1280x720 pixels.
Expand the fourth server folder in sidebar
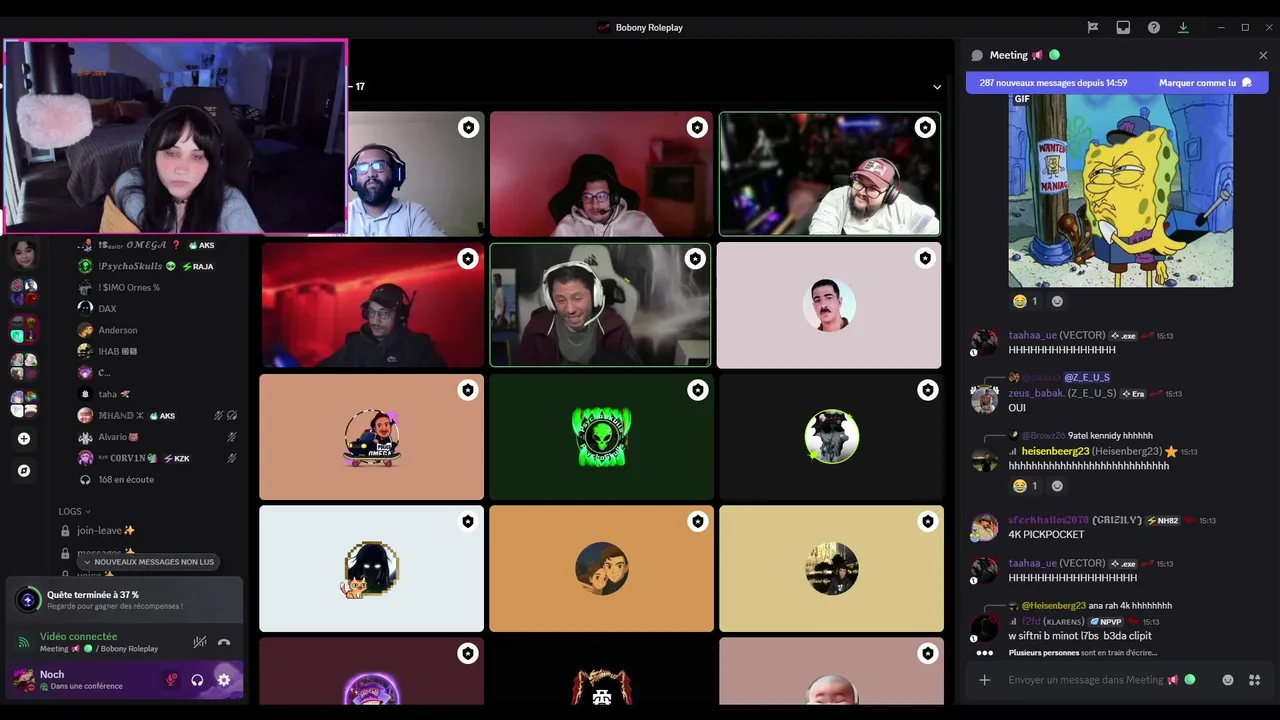[x=24, y=403]
